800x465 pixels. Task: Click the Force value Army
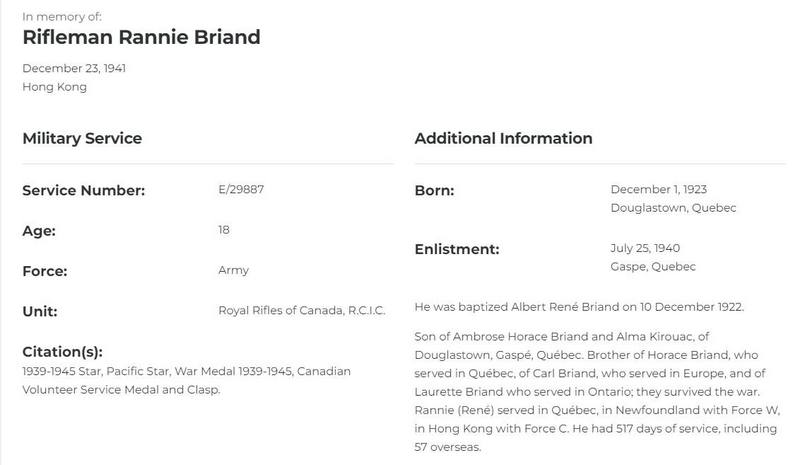pyautogui.click(x=233, y=270)
